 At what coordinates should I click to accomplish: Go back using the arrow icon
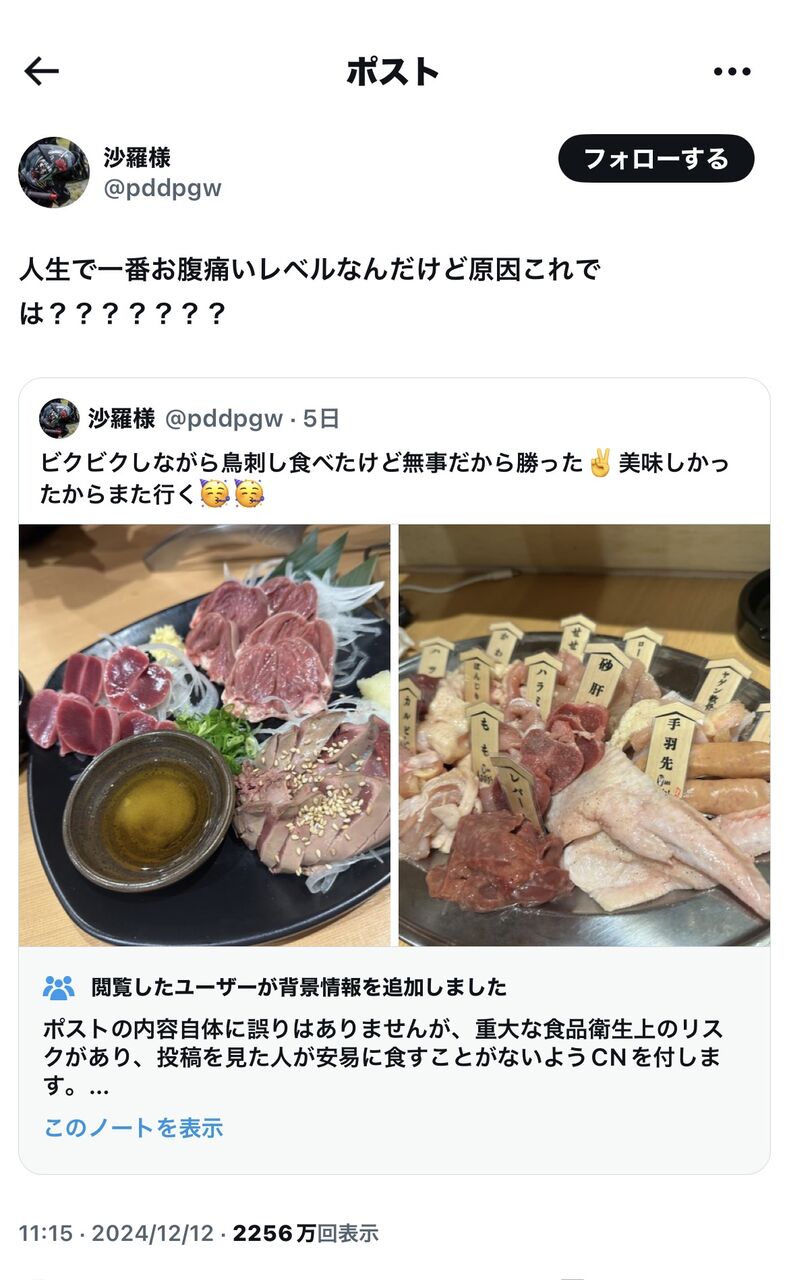click(x=42, y=71)
